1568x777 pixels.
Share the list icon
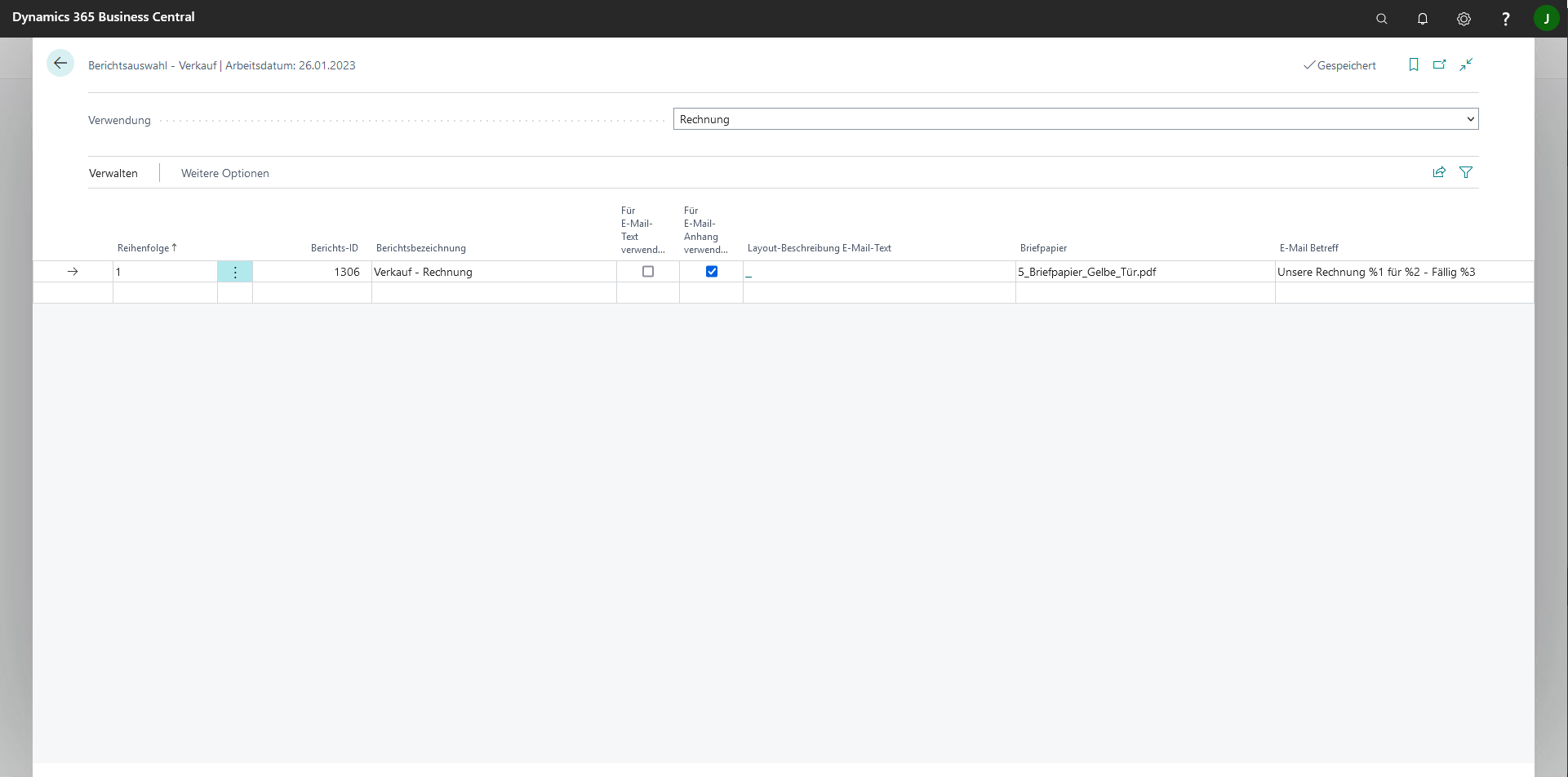1440,172
